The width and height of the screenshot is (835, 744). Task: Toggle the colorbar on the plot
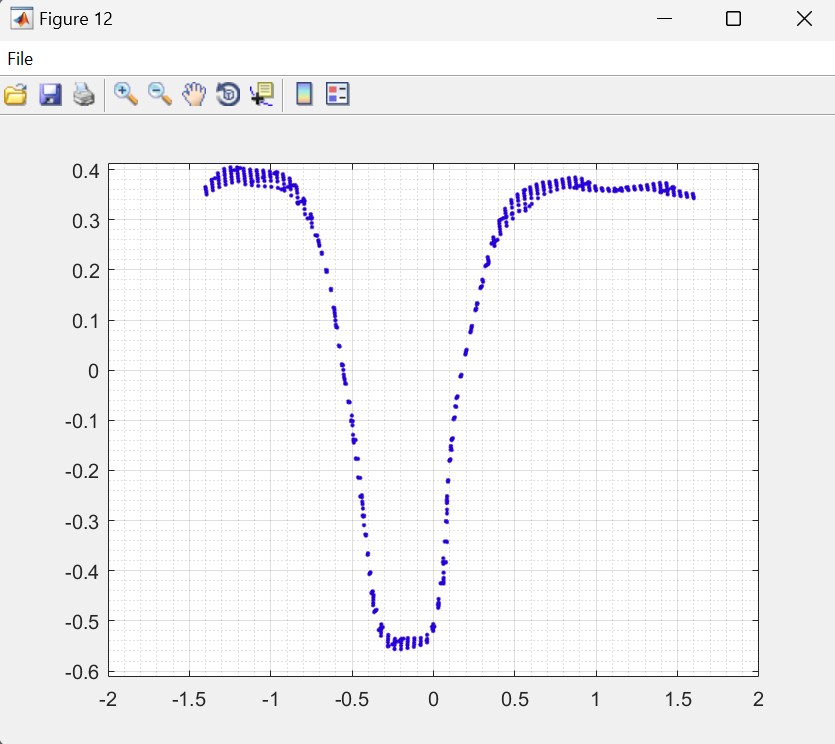click(x=304, y=95)
